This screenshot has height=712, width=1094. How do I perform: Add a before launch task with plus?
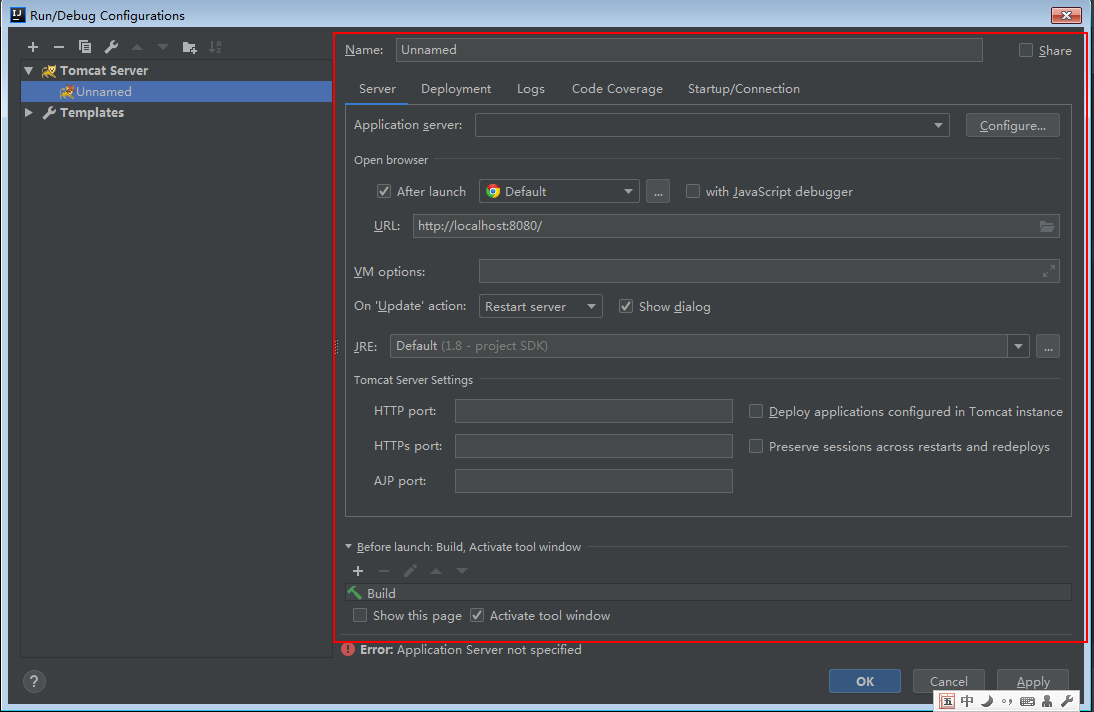358,571
